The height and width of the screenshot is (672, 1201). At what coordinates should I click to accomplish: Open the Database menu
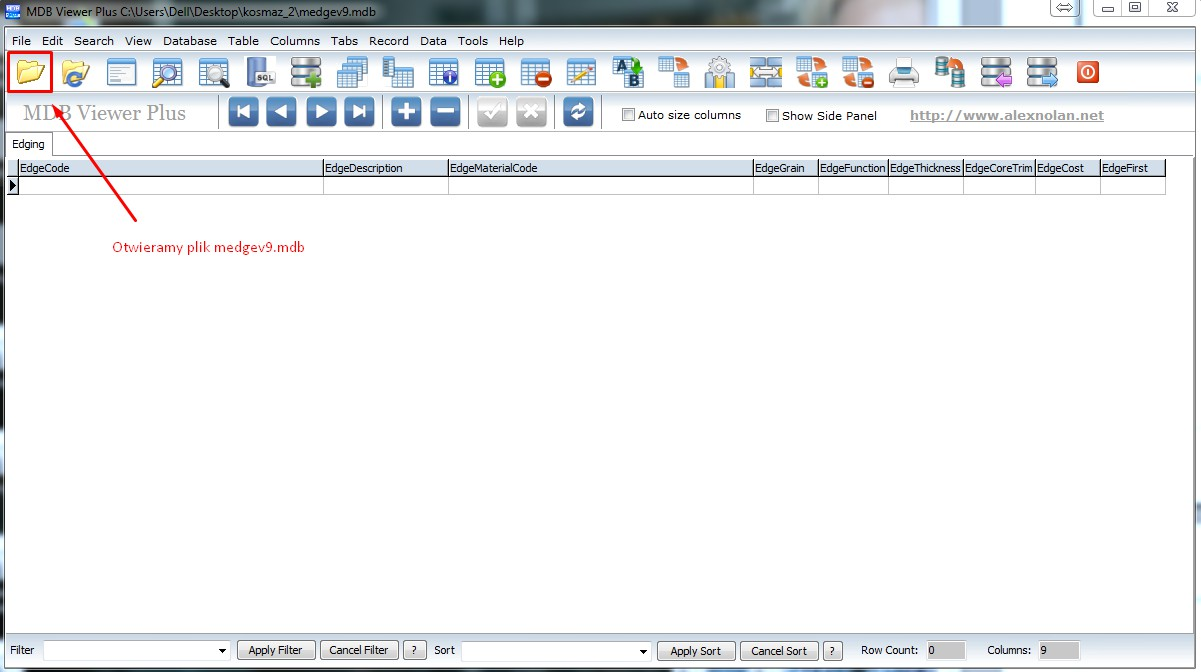tap(190, 41)
